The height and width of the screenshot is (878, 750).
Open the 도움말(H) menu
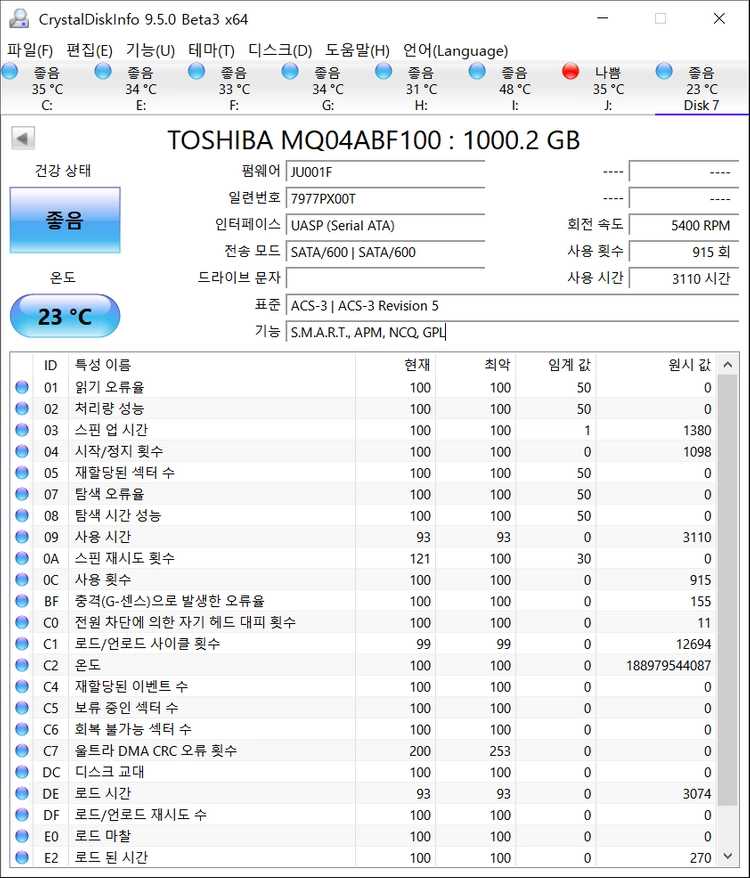coord(357,50)
